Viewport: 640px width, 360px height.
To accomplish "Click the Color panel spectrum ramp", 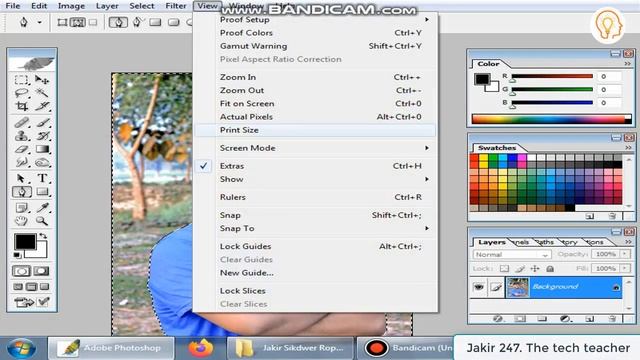I will [x=551, y=119].
